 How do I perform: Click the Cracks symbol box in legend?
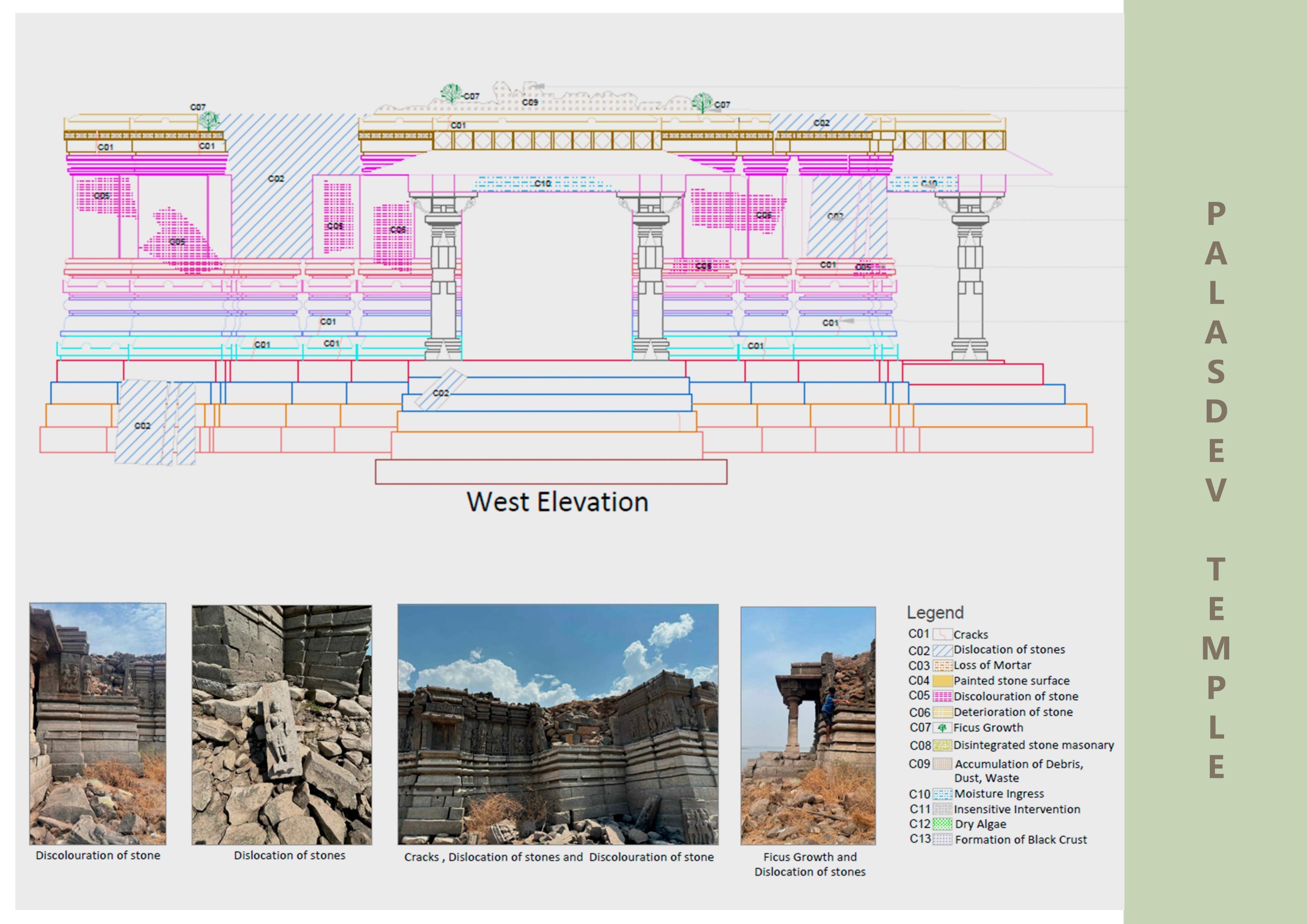pyautogui.click(x=942, y=634)
